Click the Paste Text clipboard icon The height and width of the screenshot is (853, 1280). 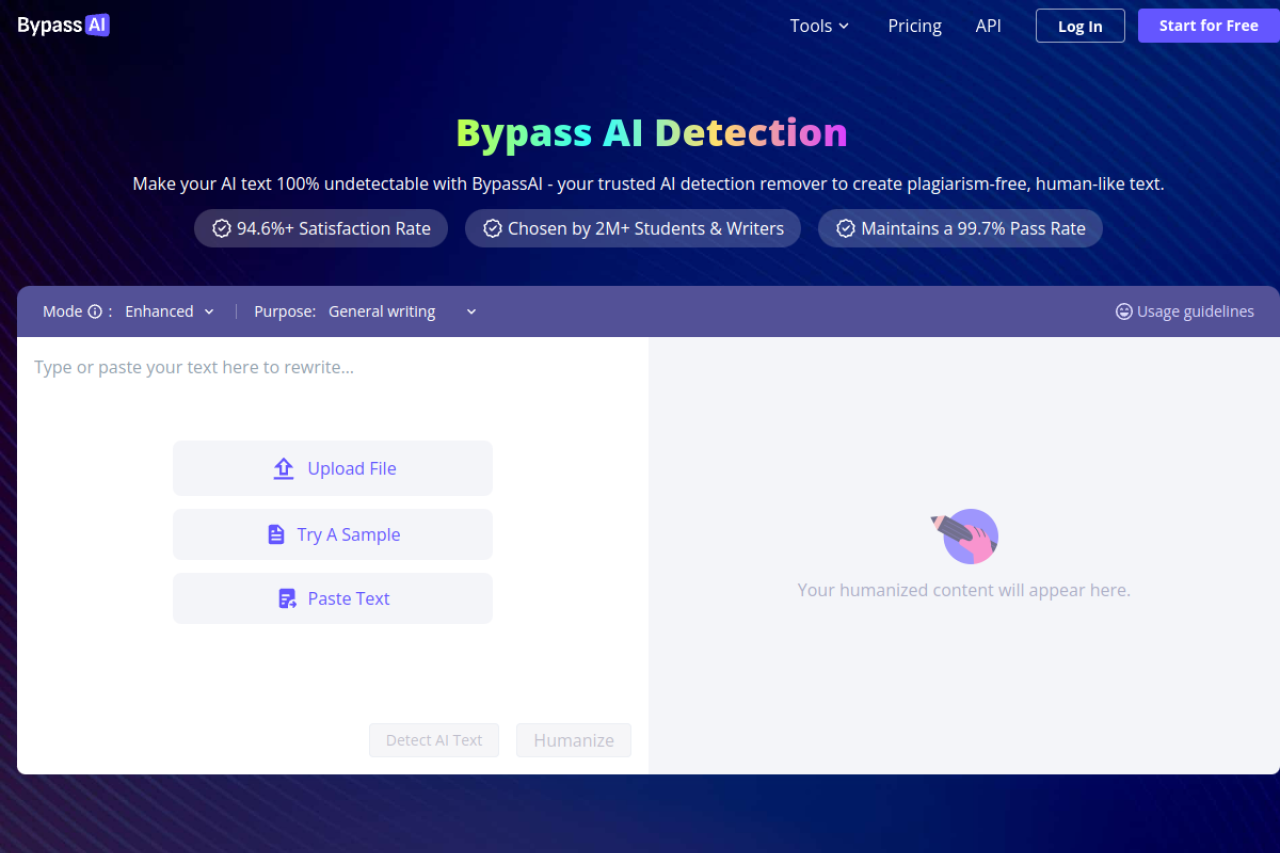coord(287,599)
